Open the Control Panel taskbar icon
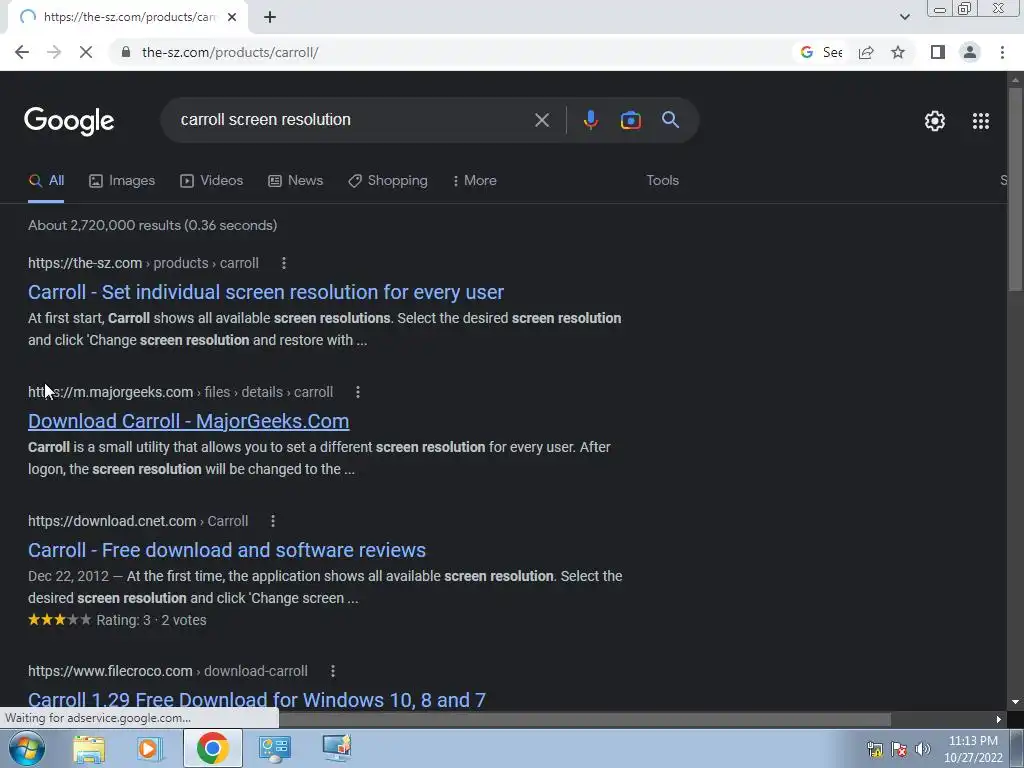The width and height of the screenshot is (1024, 768). [274, 748]
